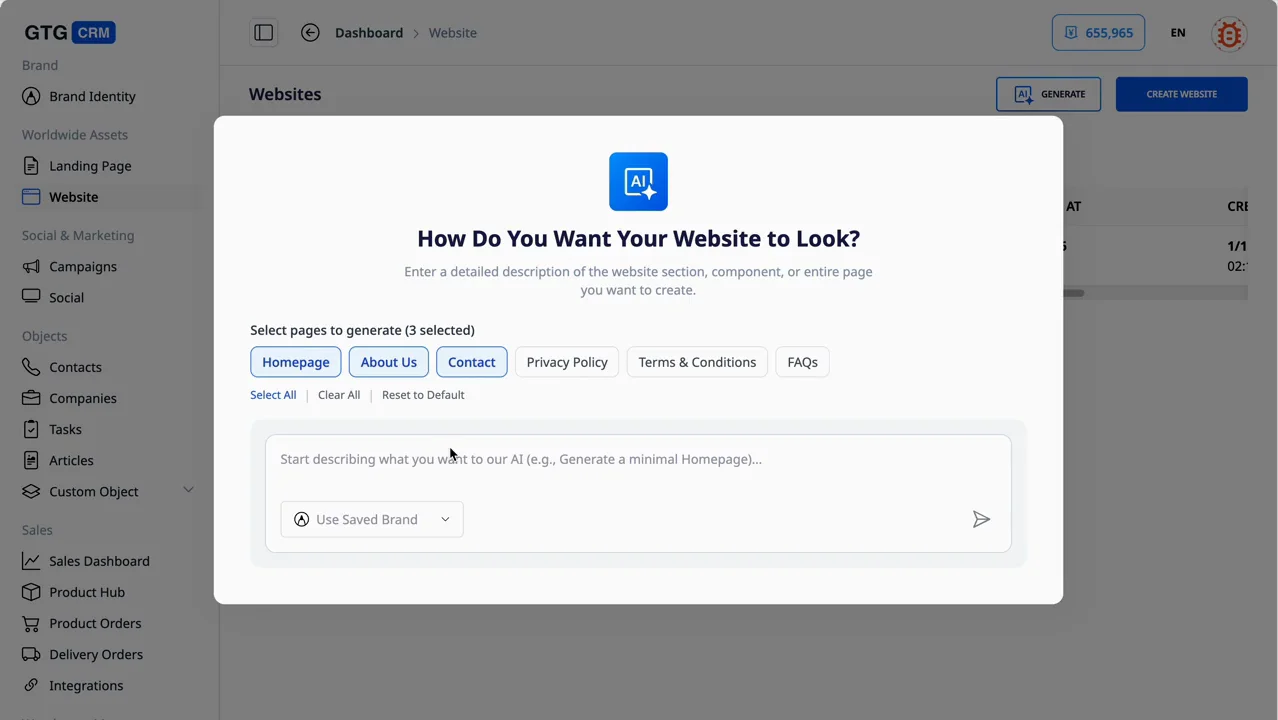This screenshot has height=720, width=1278.
Task: Open the EN language selector
Action: [x=1177, y=33]
